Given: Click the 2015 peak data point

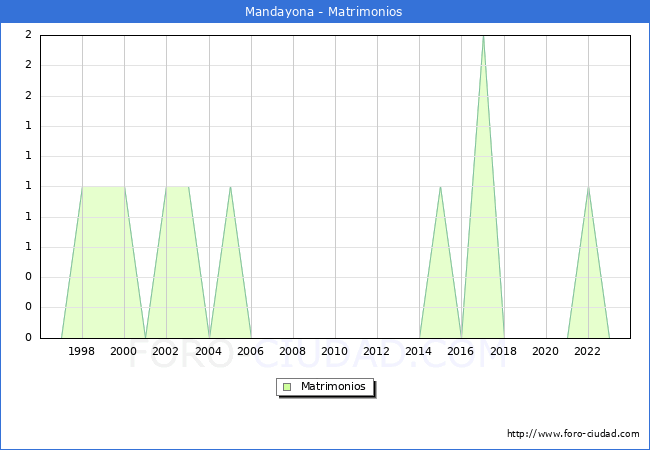Looking at the screenshot, I should (440, 187).
